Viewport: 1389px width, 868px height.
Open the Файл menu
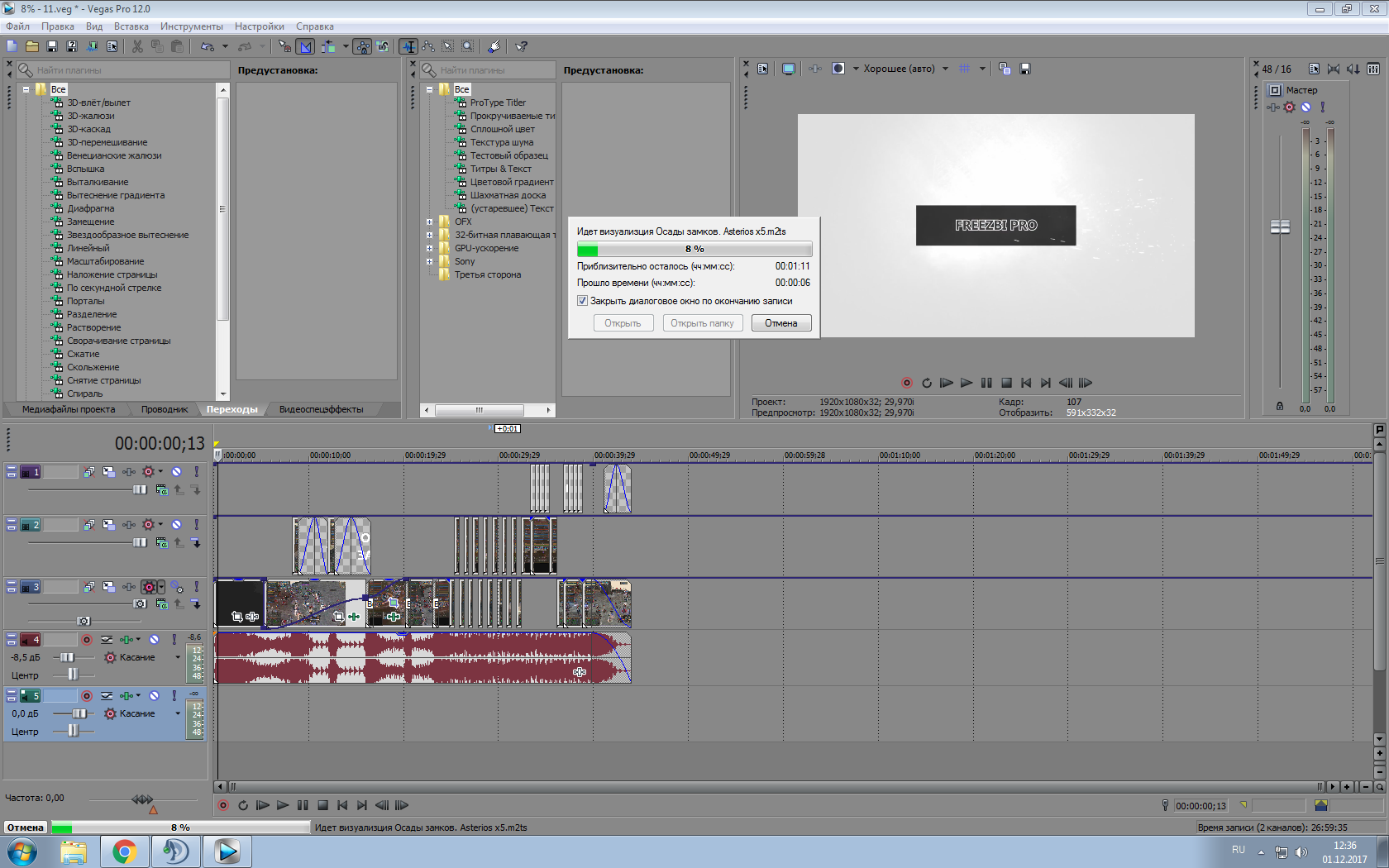click(17, 26)
